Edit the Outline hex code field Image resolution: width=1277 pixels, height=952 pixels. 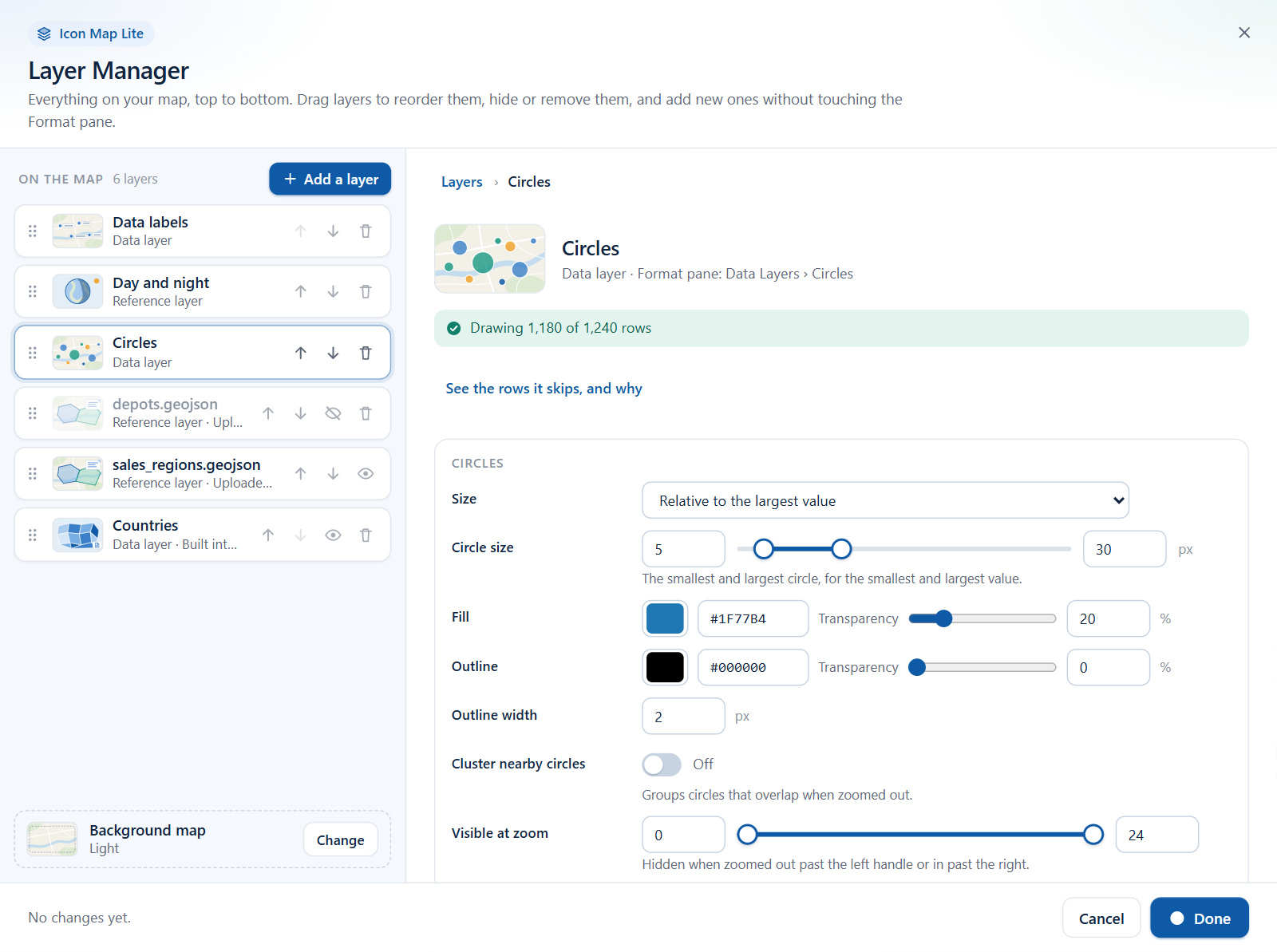coord(753,667)
